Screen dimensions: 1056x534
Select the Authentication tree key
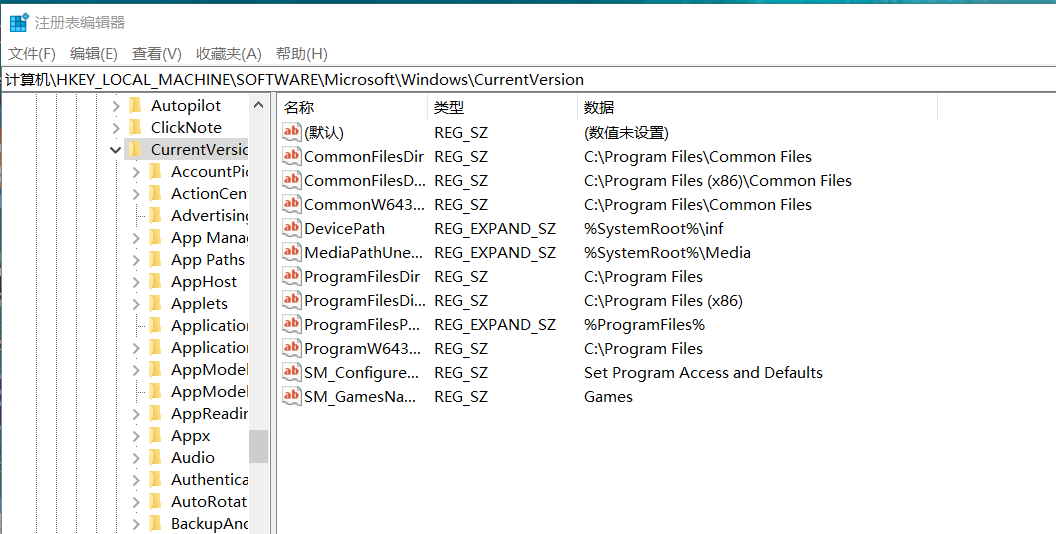point(209,479)
